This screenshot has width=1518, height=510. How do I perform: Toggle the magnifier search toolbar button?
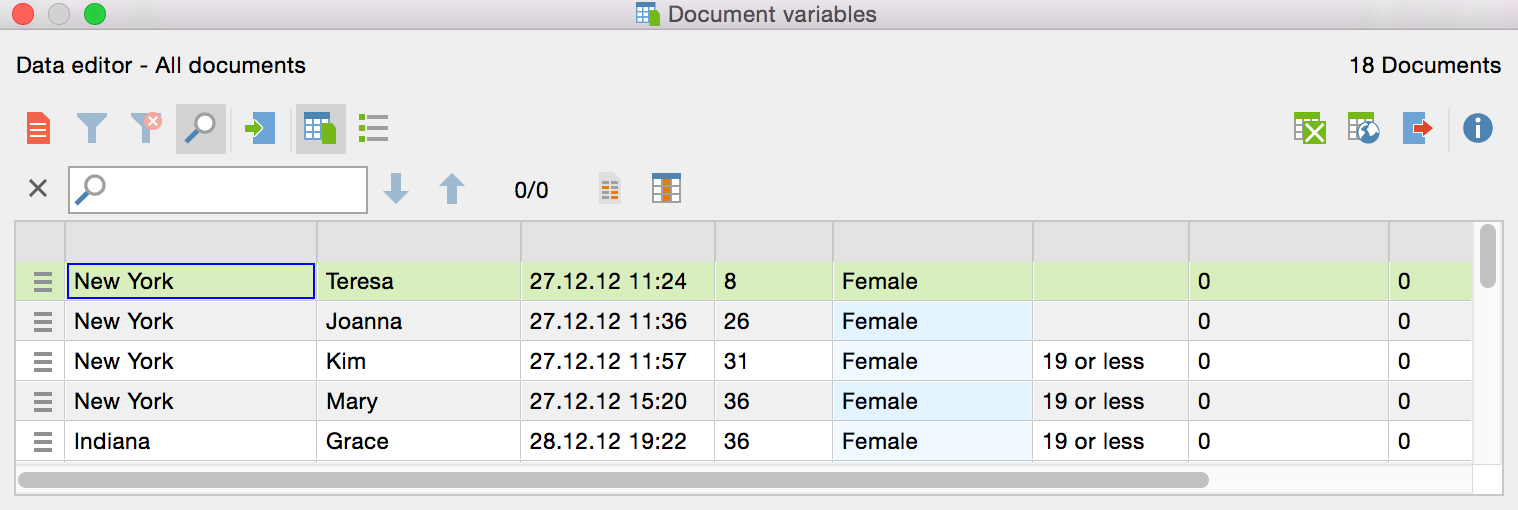pyautogui.click(x=201, y=129)
